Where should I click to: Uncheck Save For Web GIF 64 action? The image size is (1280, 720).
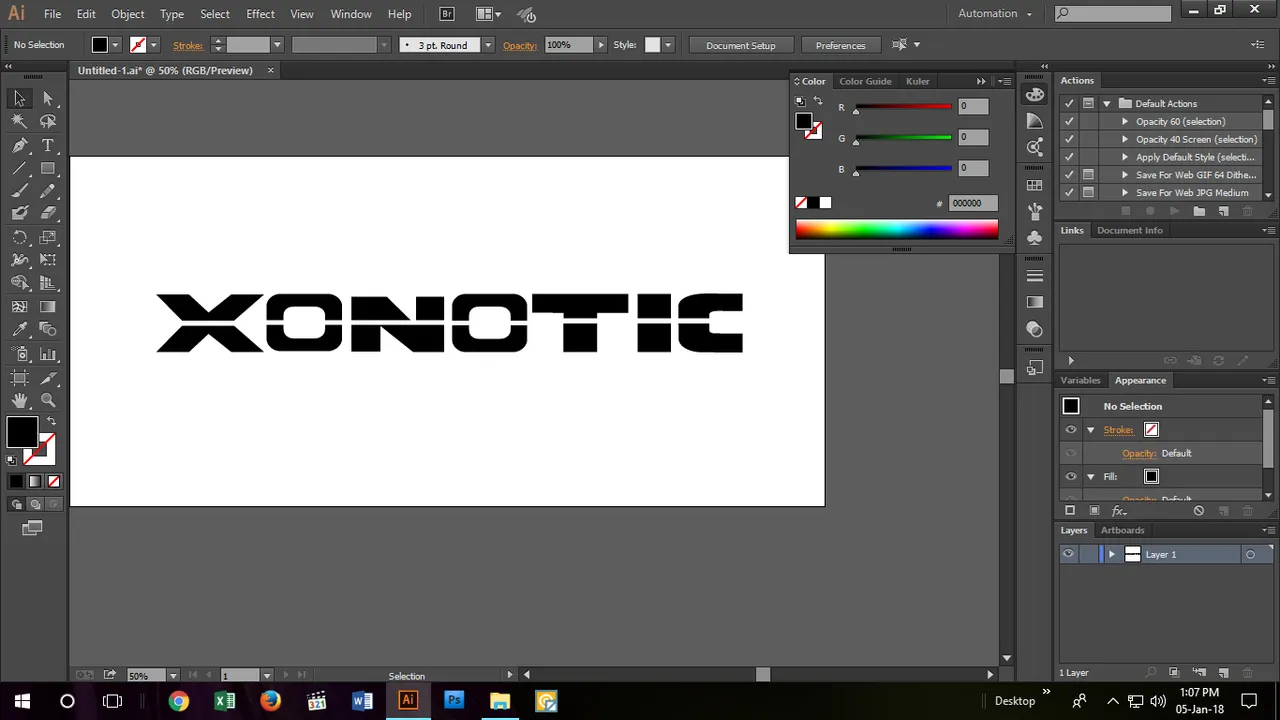pos(1069,175)
